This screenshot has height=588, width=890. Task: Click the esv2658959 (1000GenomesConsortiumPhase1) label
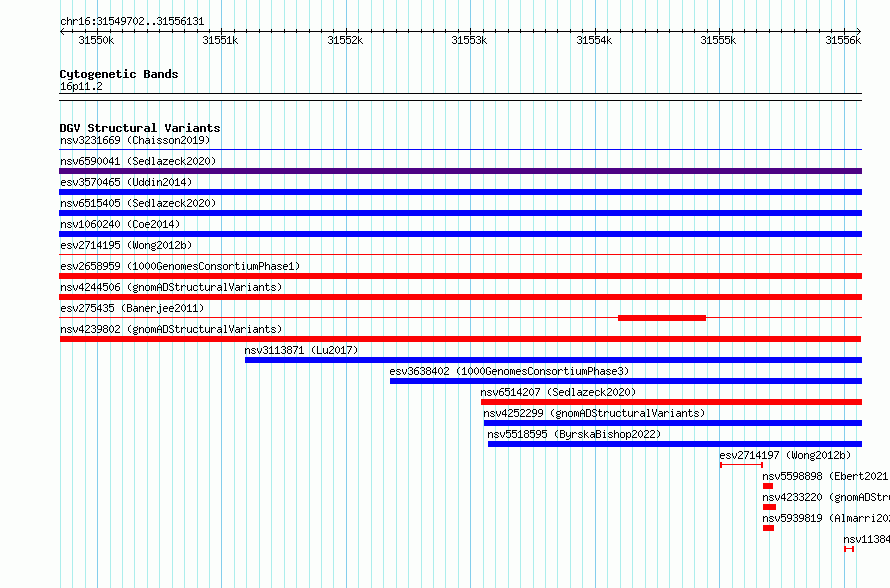(180, 266)
